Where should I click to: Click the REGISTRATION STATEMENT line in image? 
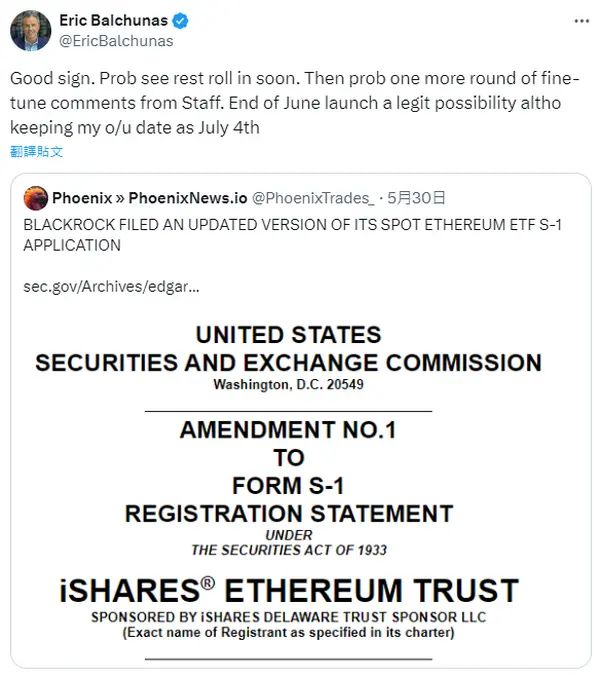point(289,513)
